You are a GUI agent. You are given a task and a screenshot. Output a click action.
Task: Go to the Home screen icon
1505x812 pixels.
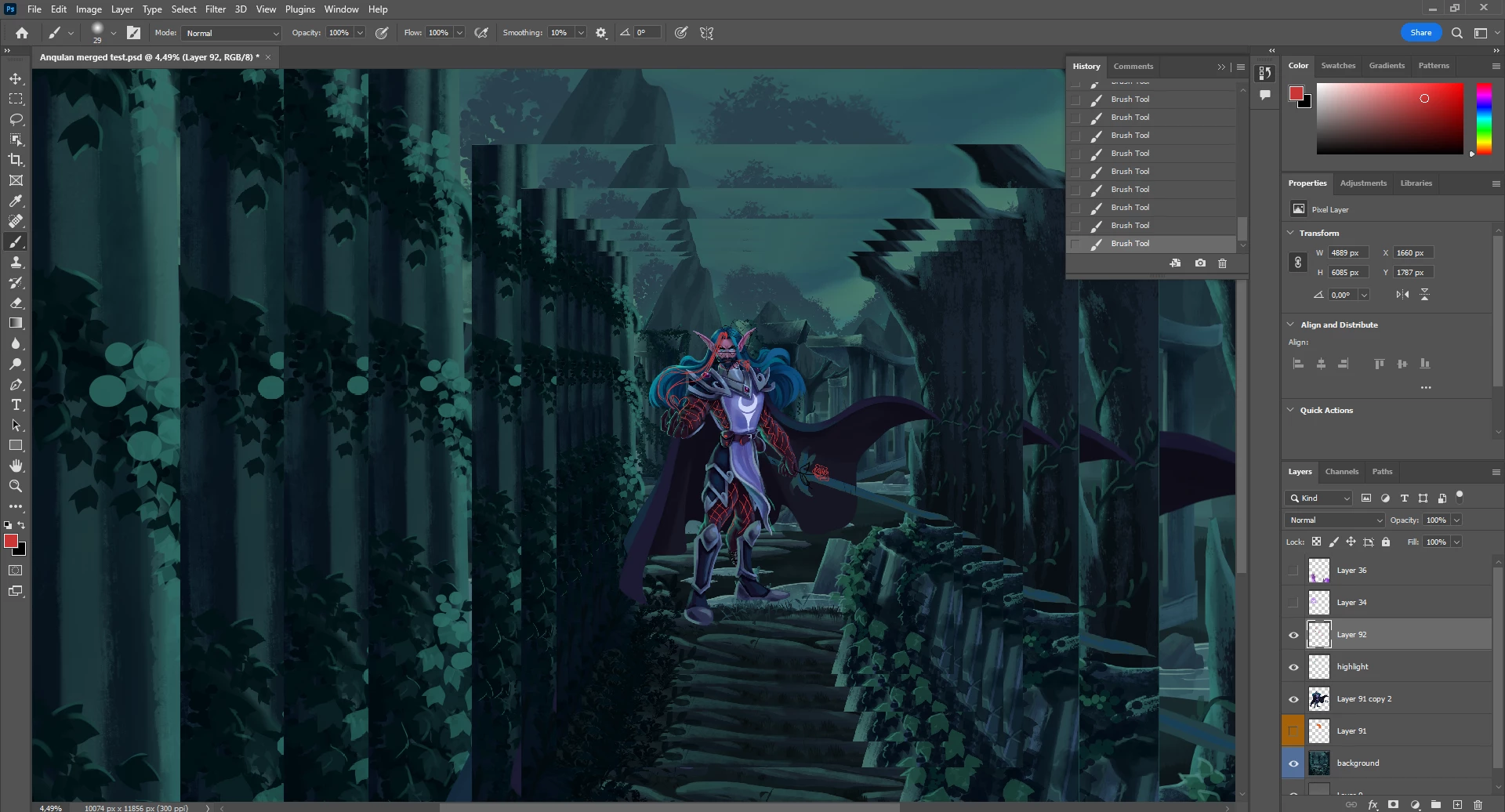(22, 33)
